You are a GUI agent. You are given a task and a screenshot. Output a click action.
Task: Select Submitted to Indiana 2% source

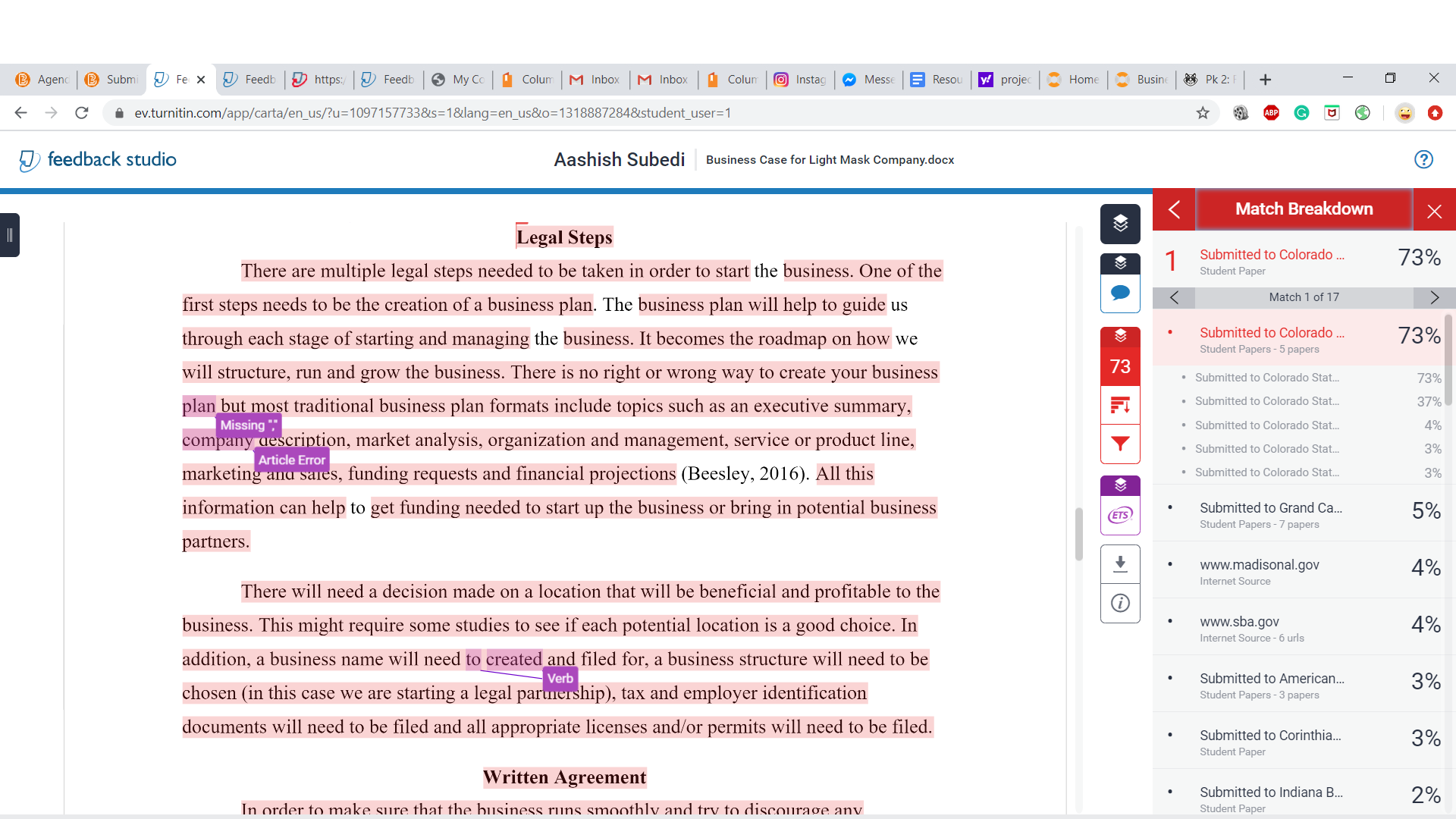coord(1298,794)
